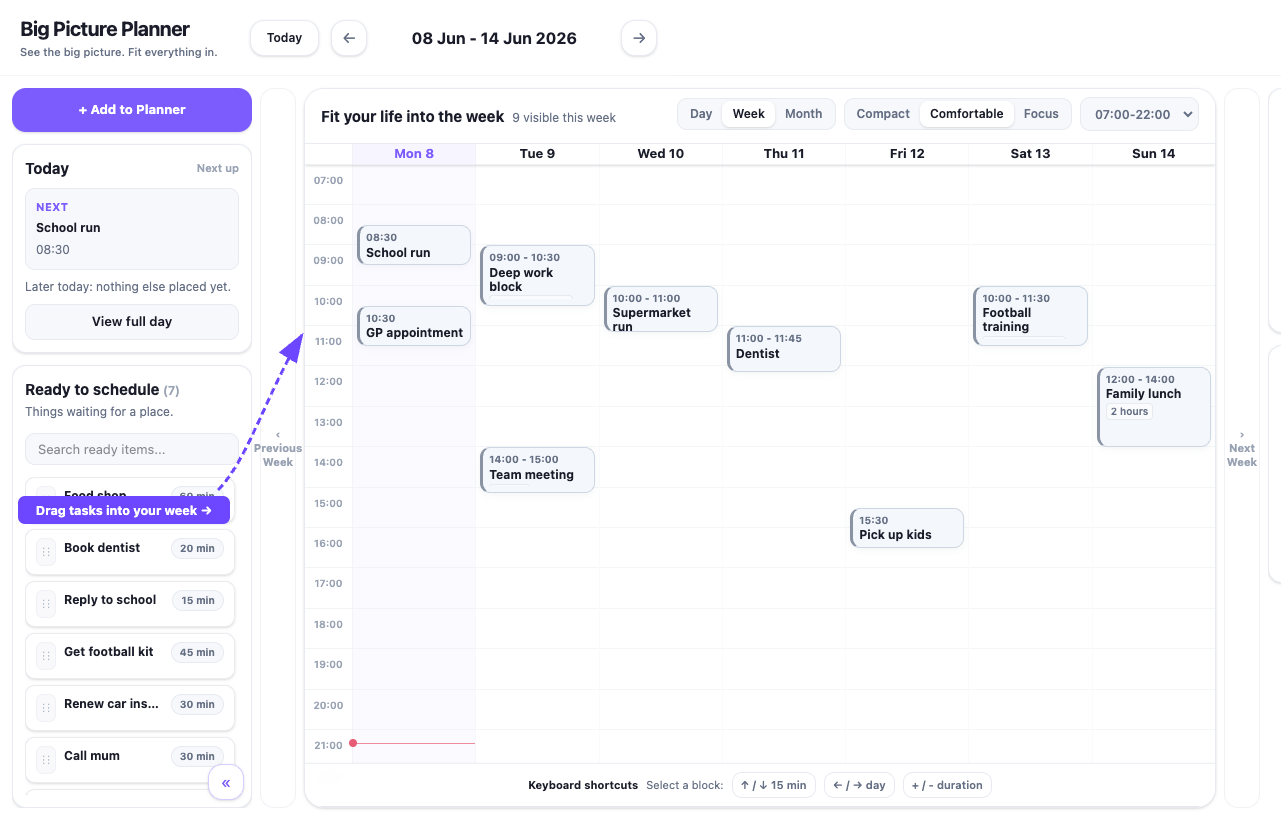
Task: Switch to Month view
Action: [x=804, y=114]
